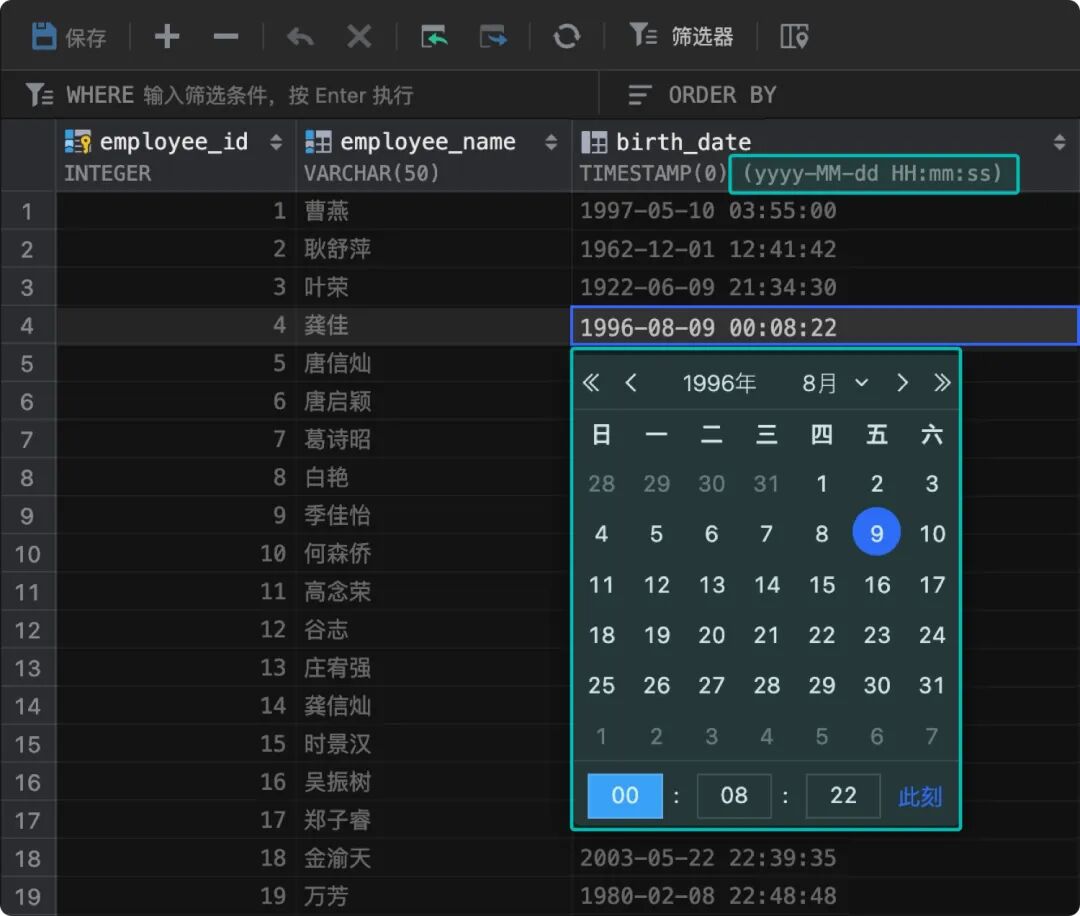The image size is (1080, 916).
Task: Click the 此刻 (now) link
Action: 919,796
